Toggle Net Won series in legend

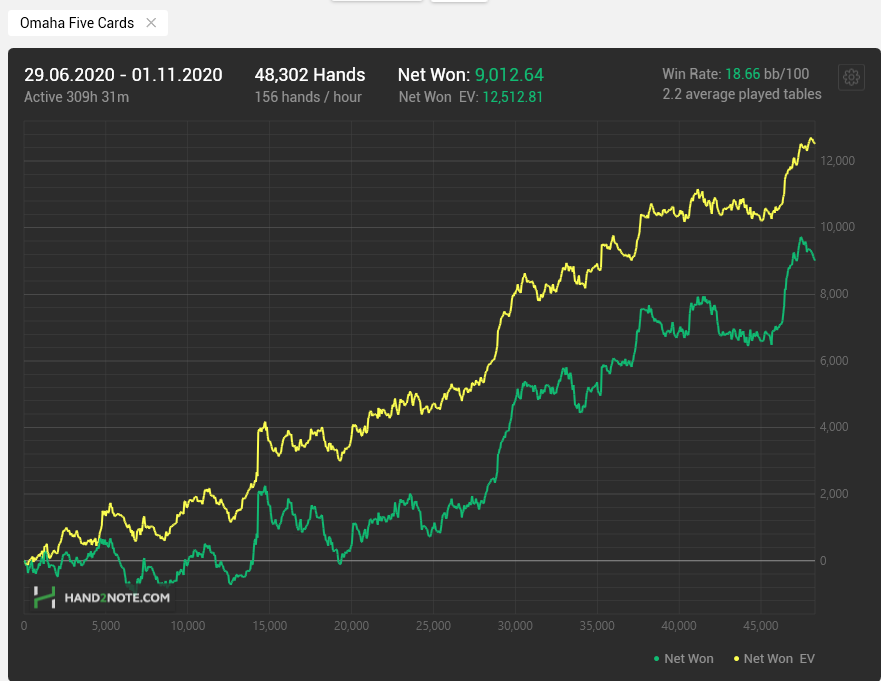pos(689,659)
